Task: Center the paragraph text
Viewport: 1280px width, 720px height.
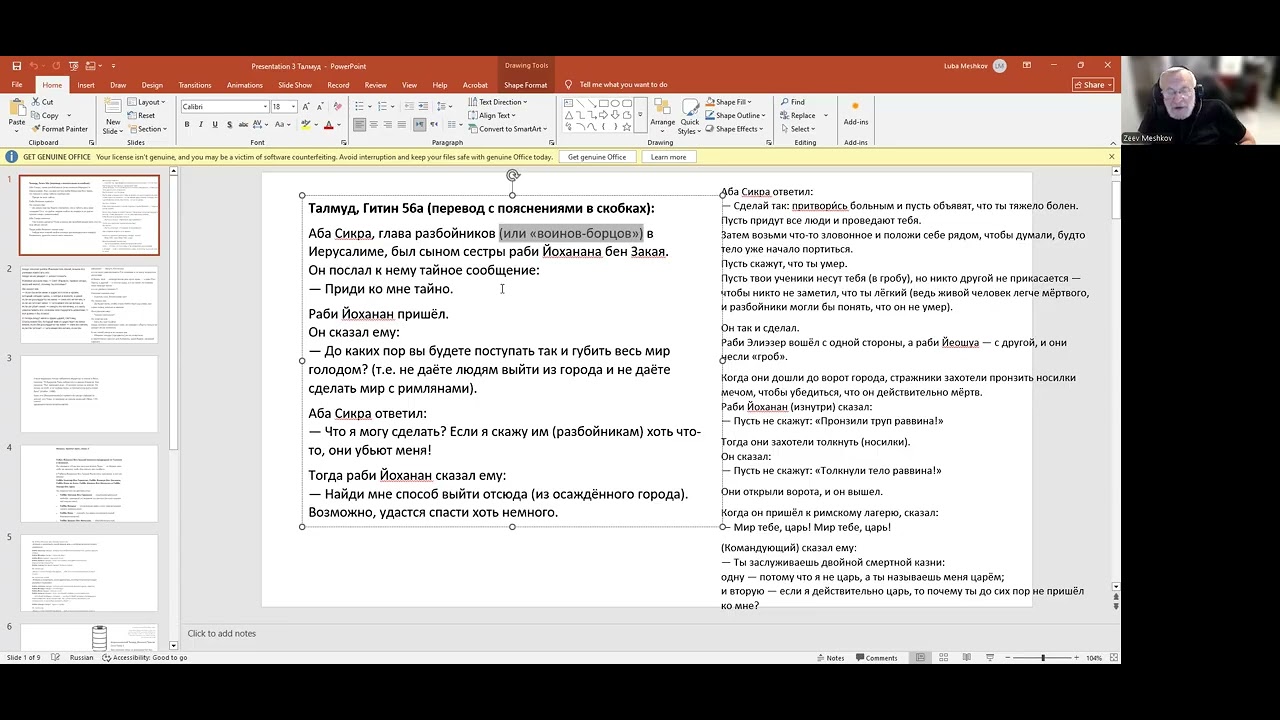Action: click(373, 125)
